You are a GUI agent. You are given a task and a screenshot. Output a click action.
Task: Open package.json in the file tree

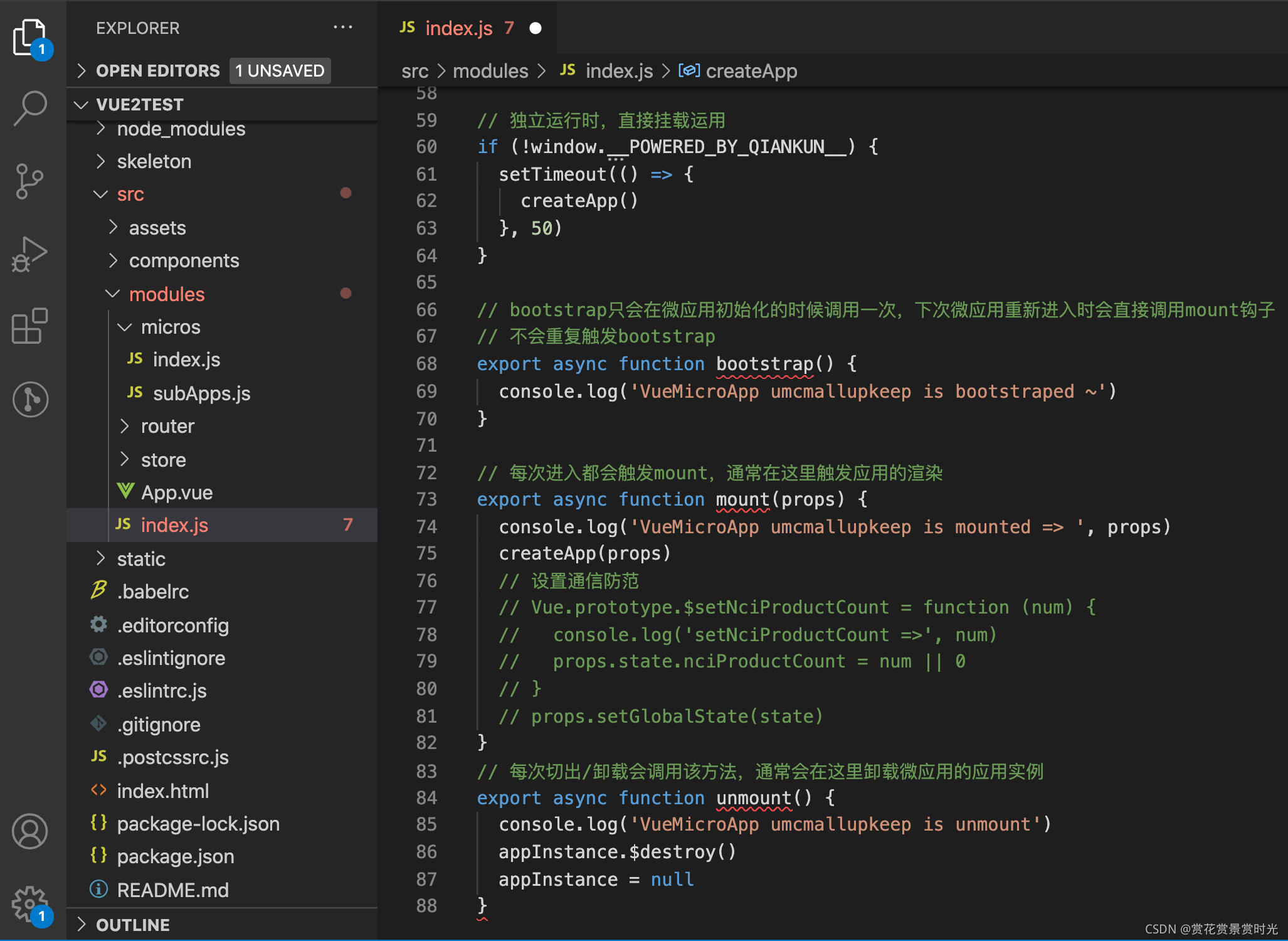(x=175, y=856)
